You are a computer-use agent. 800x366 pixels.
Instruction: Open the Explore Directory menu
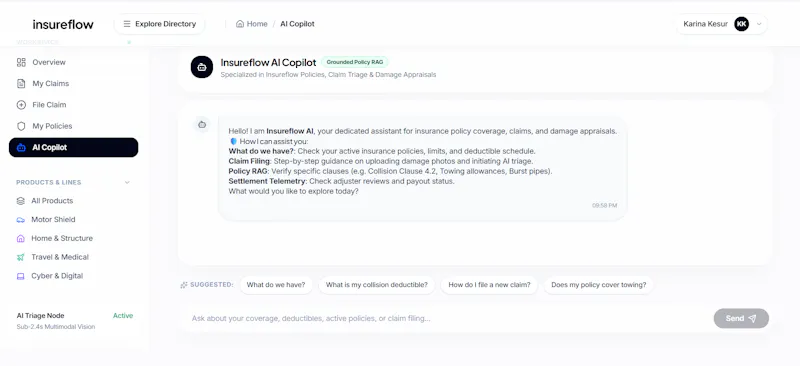point(160,24)
